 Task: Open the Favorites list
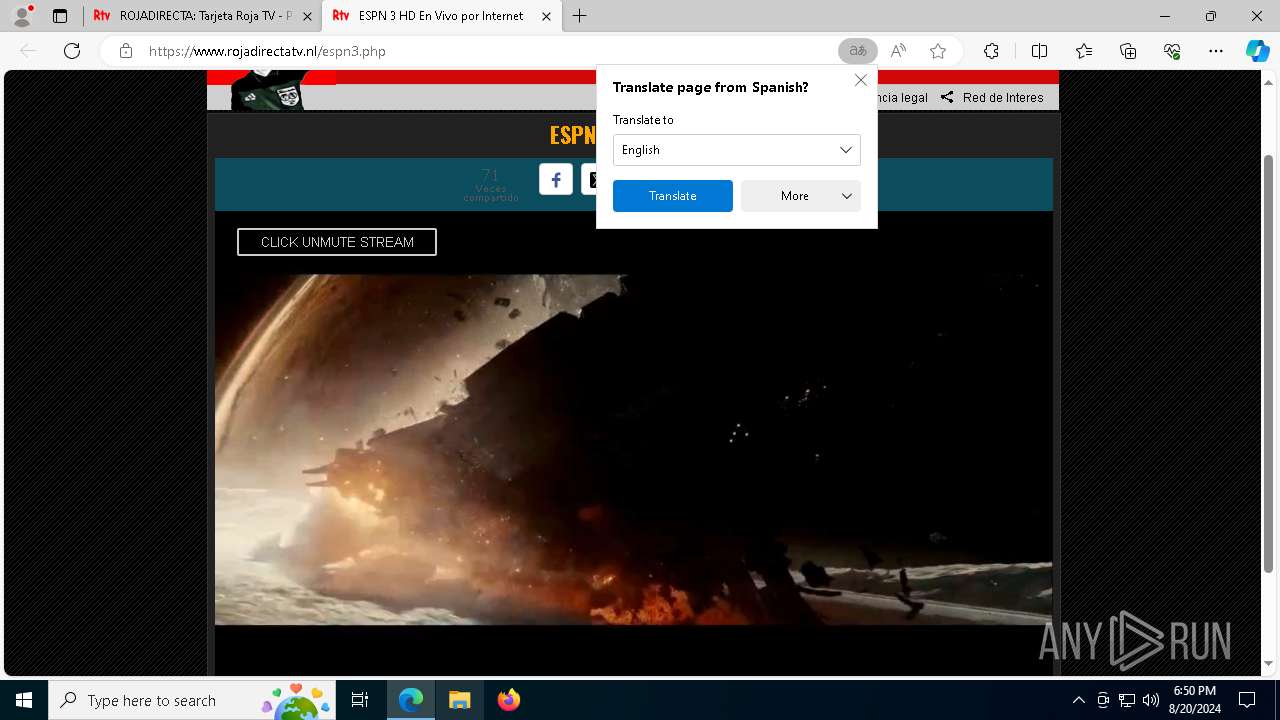coord(1084,51)
